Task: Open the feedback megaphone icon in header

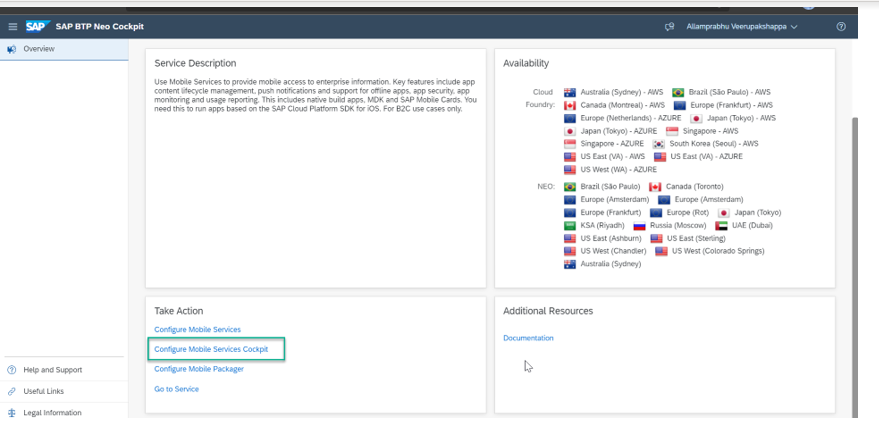Action: coord(669,26)
